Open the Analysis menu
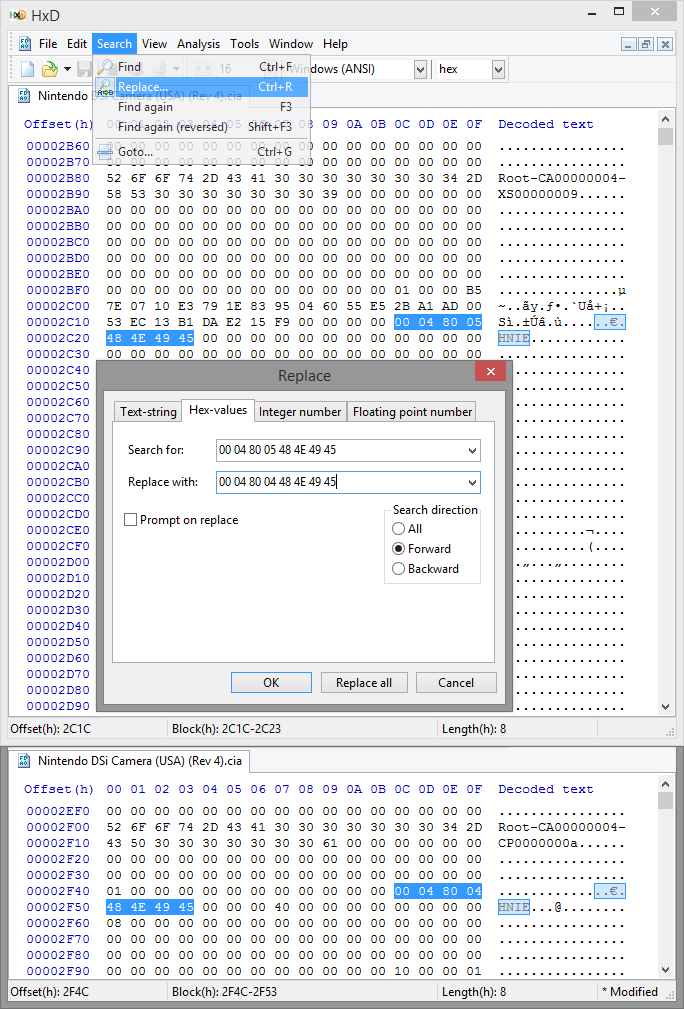 point(198,44)
